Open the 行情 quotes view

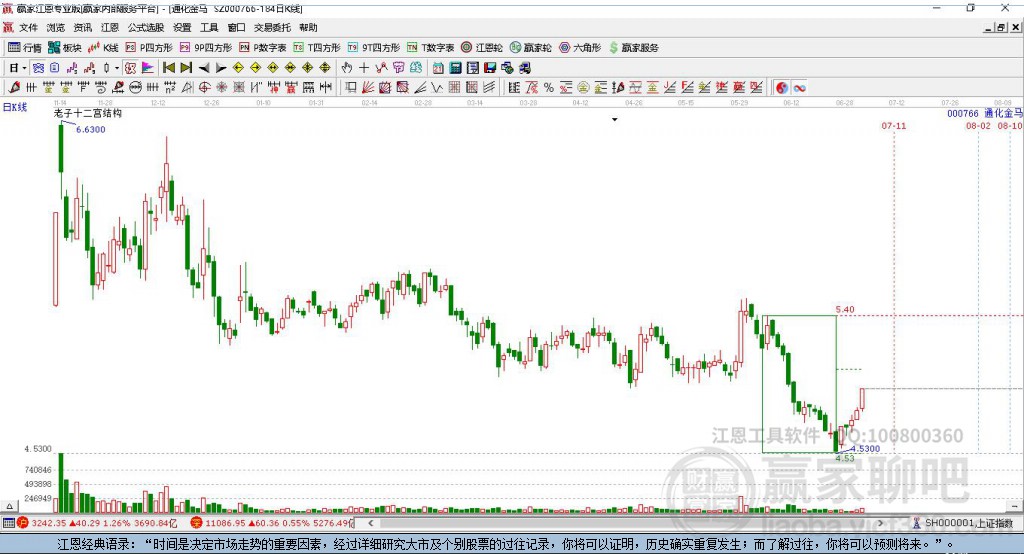point(24,48)
